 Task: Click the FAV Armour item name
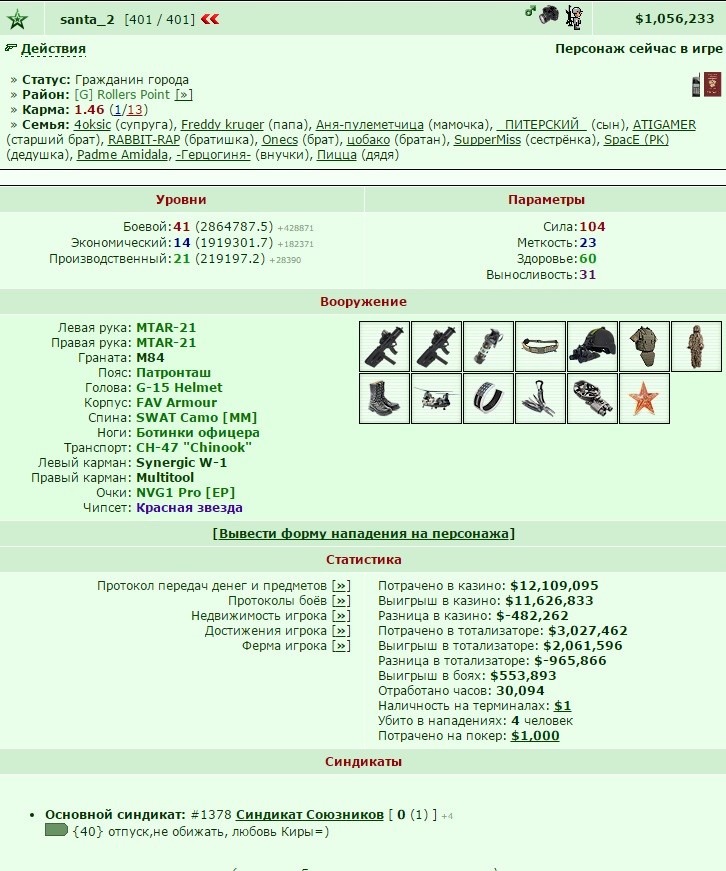pos(177,403)
